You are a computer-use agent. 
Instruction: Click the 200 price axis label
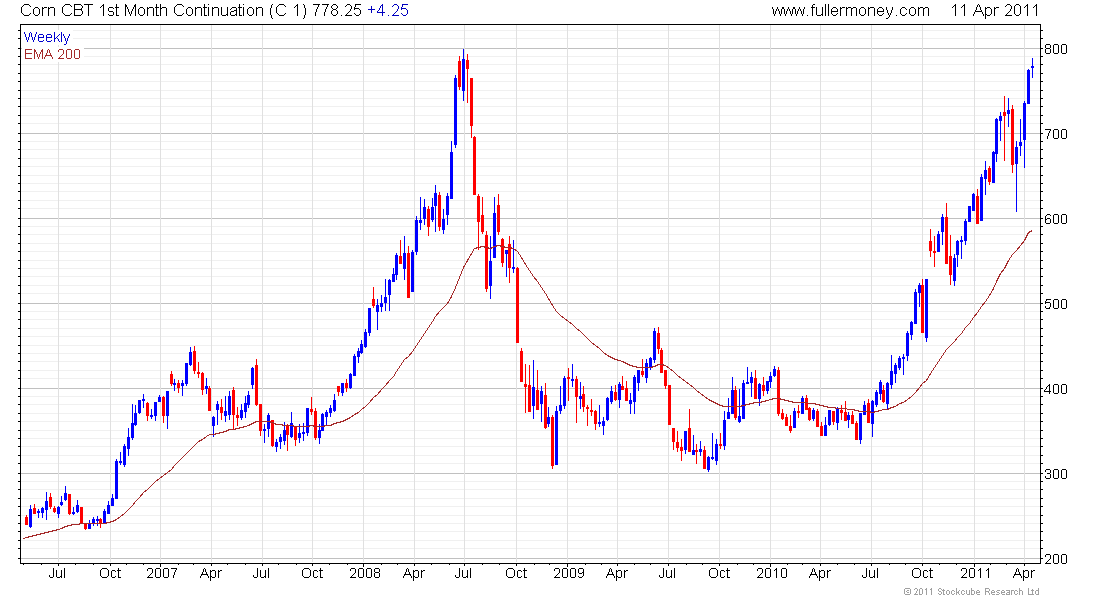[x=1056, y=559]
